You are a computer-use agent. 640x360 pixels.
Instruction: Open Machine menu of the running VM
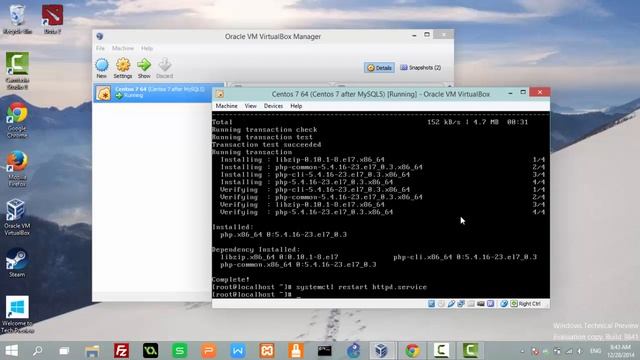click(x=227, y=106)
